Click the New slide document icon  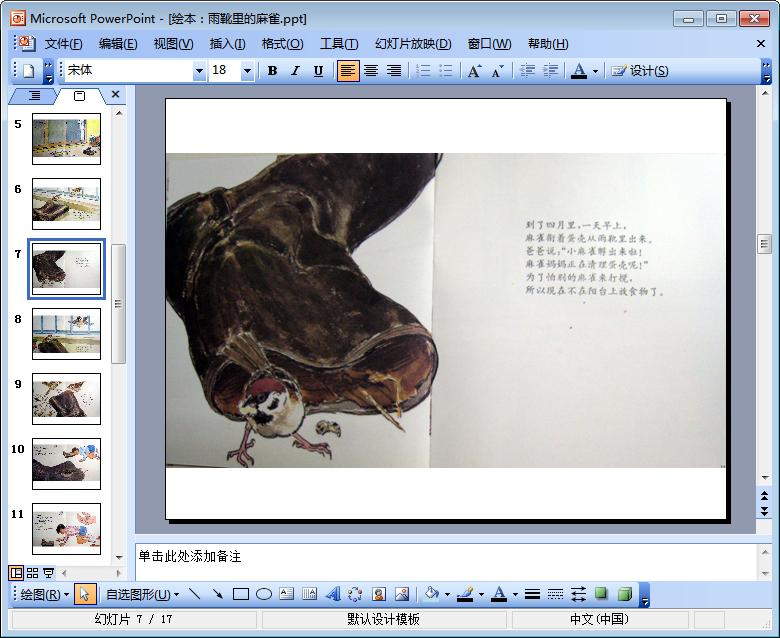28,71
